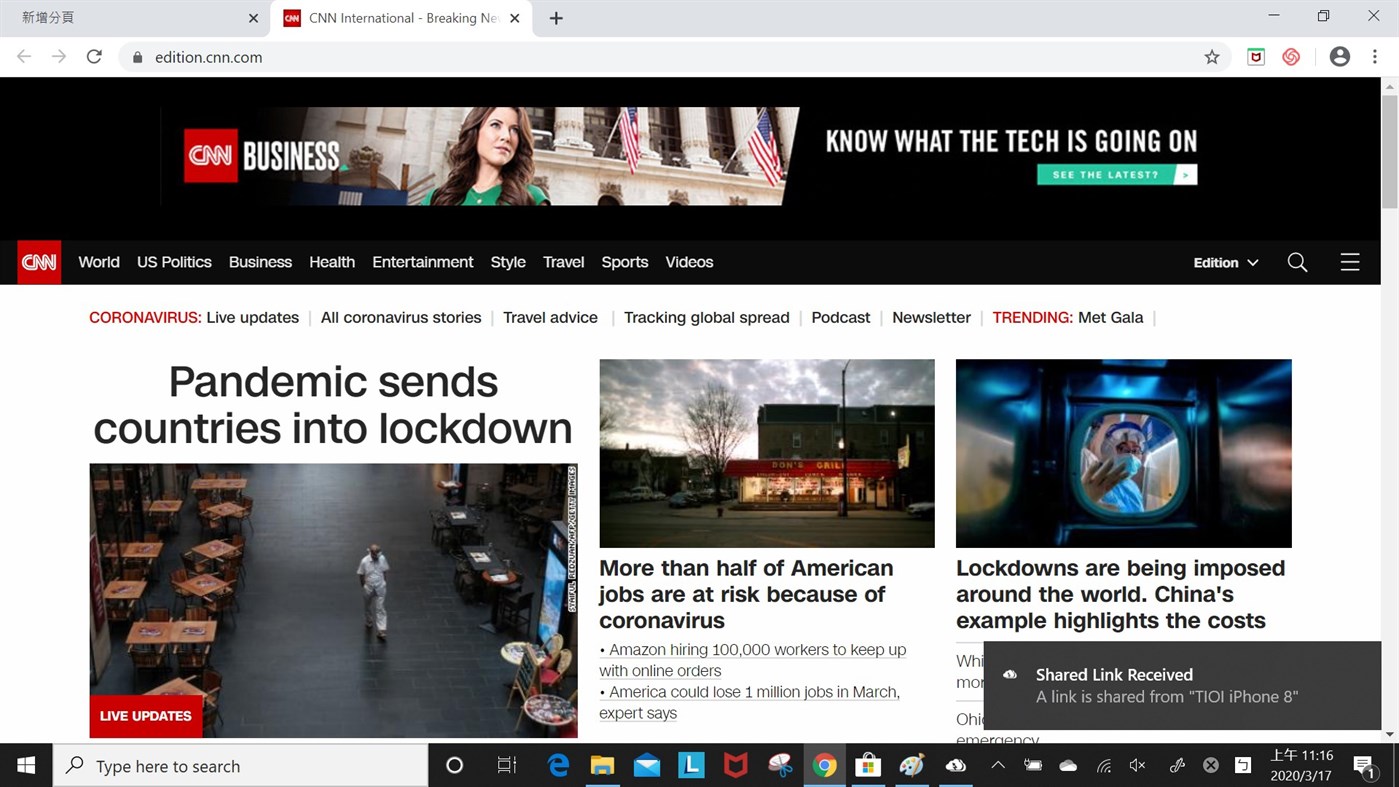
Task: Click the red shield extension icon in toolbar
Action: tap(1256, 57)
